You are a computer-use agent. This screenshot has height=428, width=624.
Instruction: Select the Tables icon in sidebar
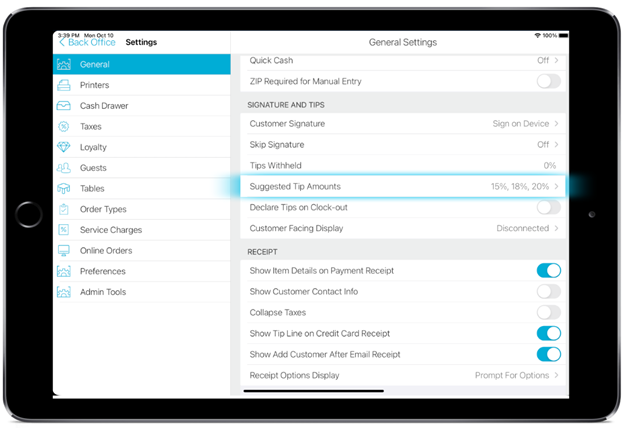click(64, 188)
